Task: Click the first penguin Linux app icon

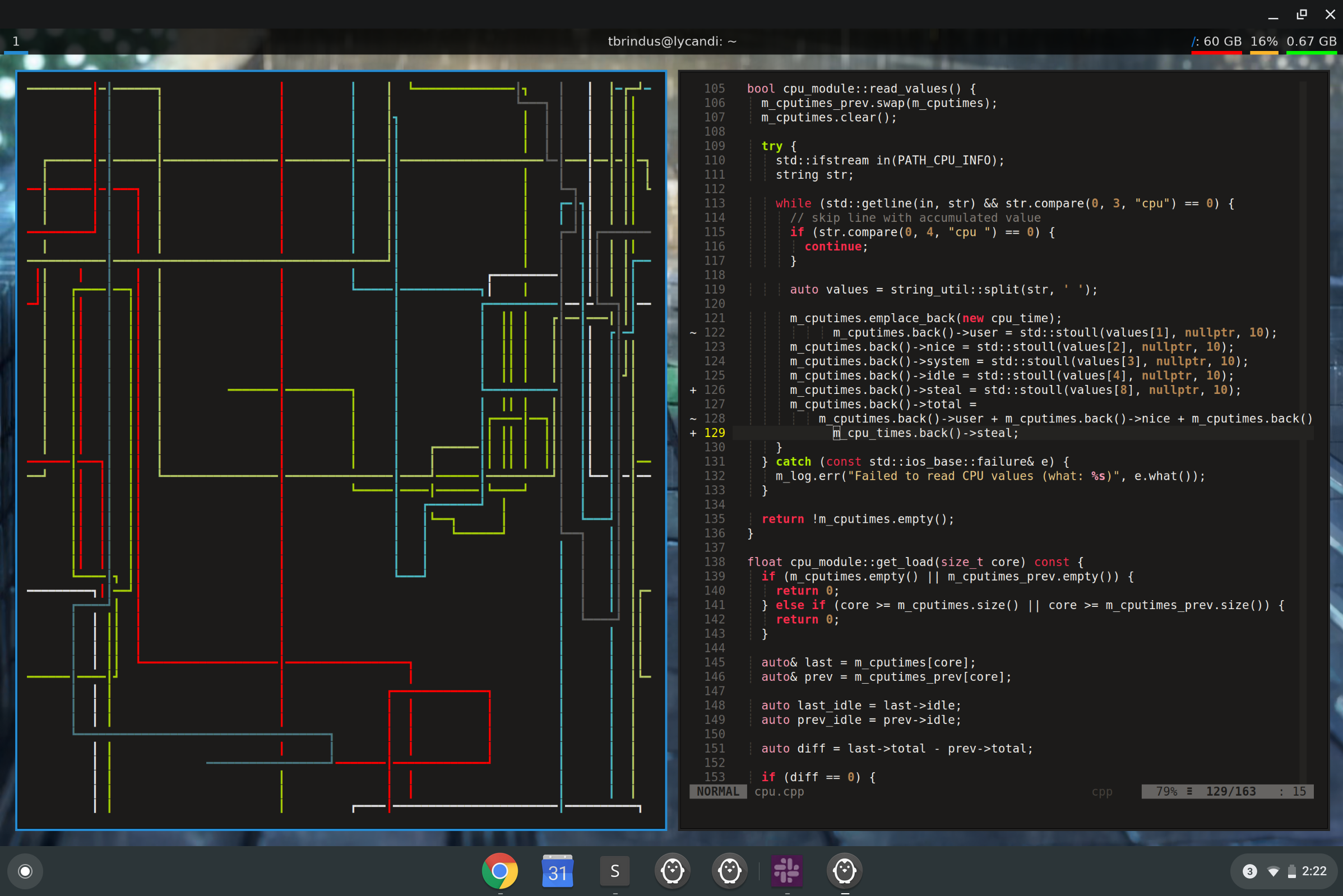Action: (x=672, y=871)
